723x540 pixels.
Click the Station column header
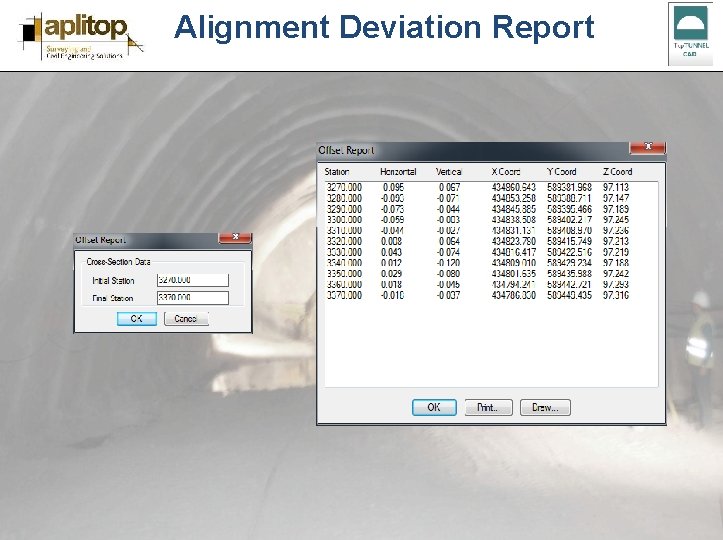click(337, 172)
